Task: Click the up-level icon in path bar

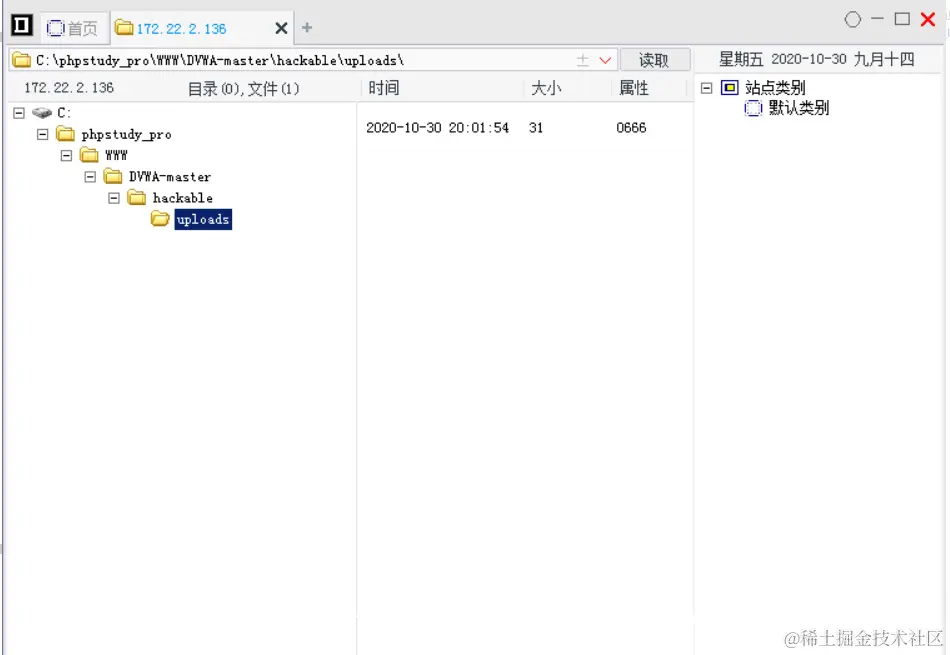Action: (x=582, y=60)
